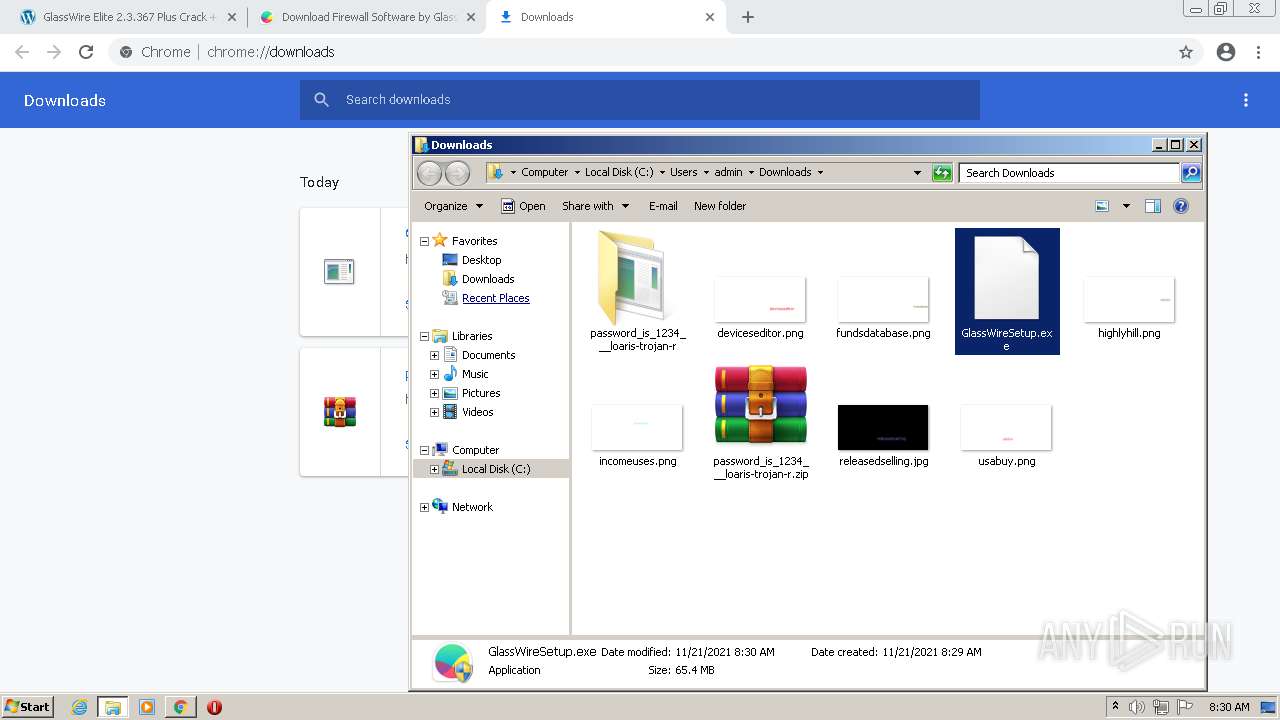This screenshot has height=720, width=1280.
Task: Open Downloads in Favorites
Action: 488,279
